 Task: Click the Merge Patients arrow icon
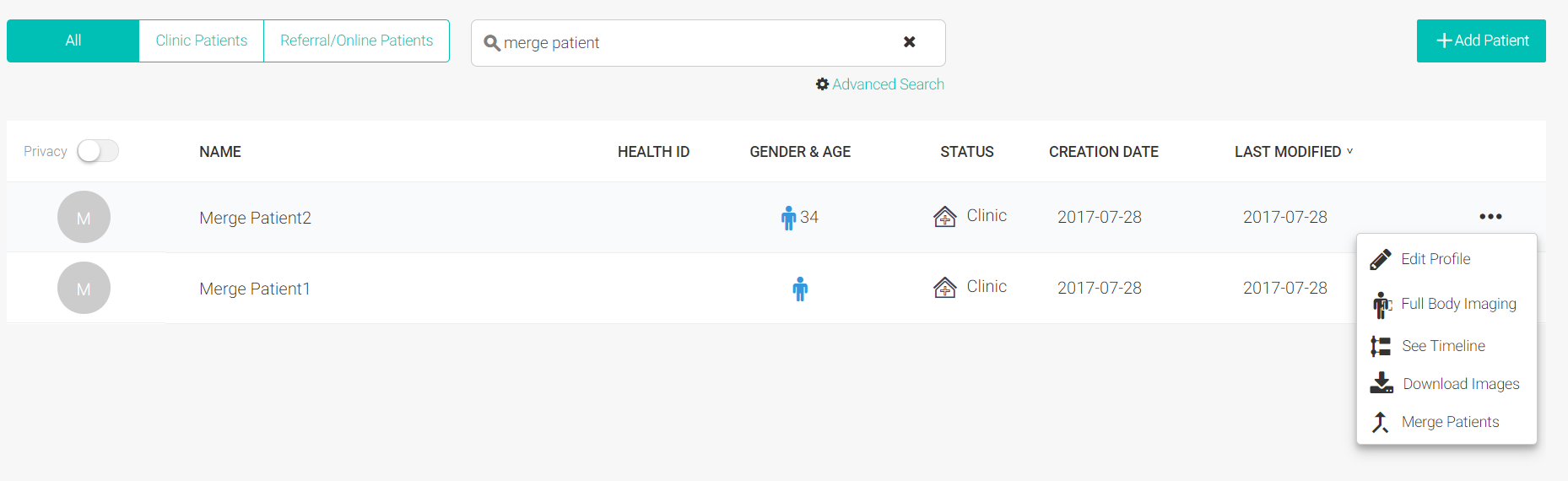1381,422
